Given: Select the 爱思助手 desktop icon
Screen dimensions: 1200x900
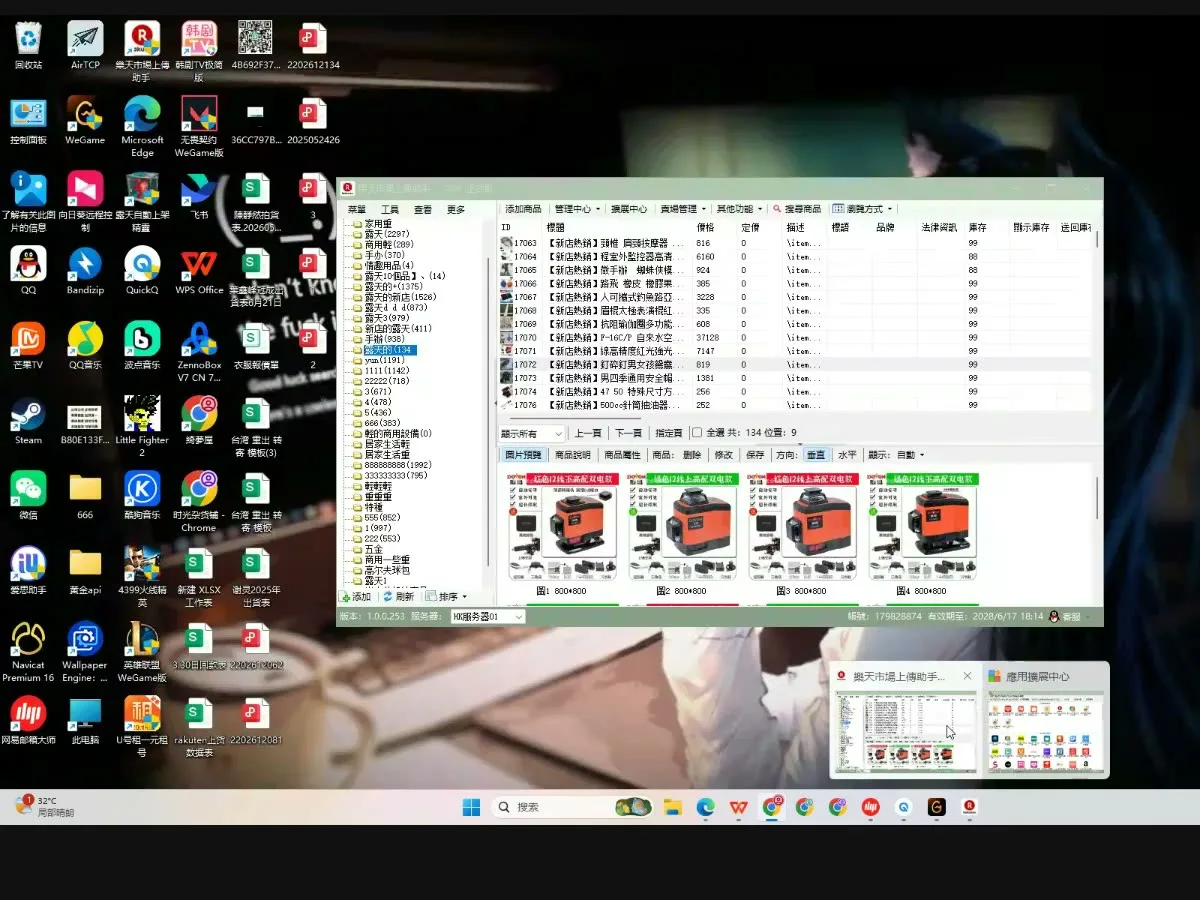Looking at the screenshot, I should pos(28,571).
